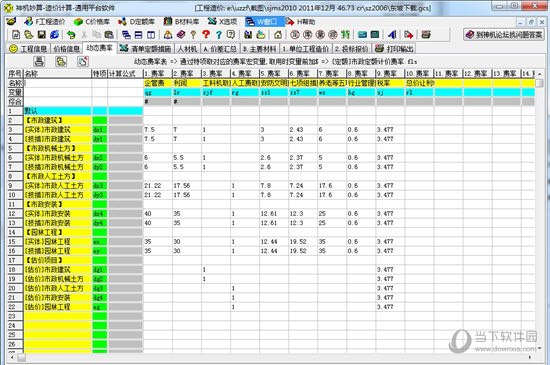Select the 默认 cell in row 1
Image resolution: width=550 pixels, height=365 pixels.
58,111
